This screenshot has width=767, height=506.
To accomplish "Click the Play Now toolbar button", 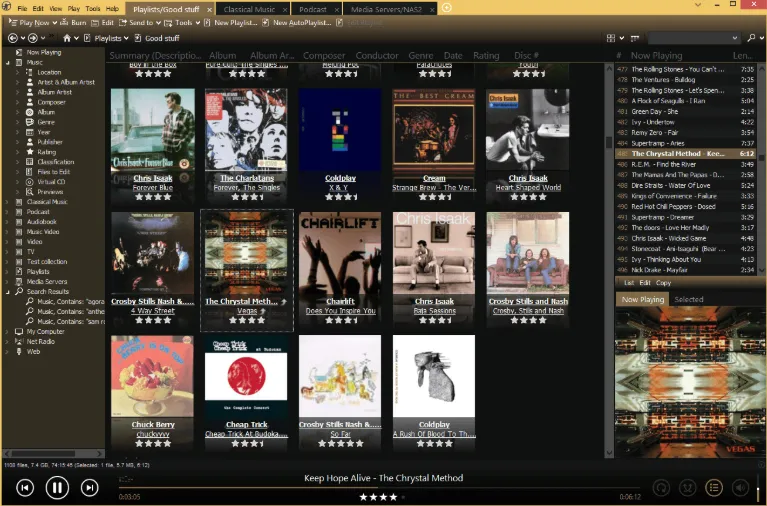I will coord(29,23).
